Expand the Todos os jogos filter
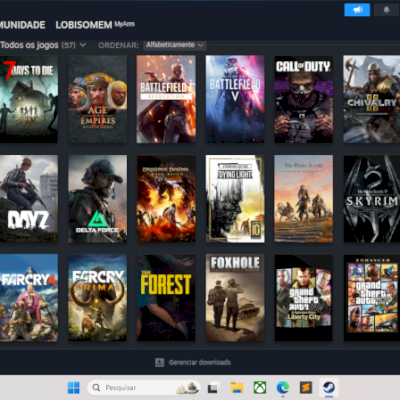Screen dimensions: 400x400 click(x=43, y=45)
